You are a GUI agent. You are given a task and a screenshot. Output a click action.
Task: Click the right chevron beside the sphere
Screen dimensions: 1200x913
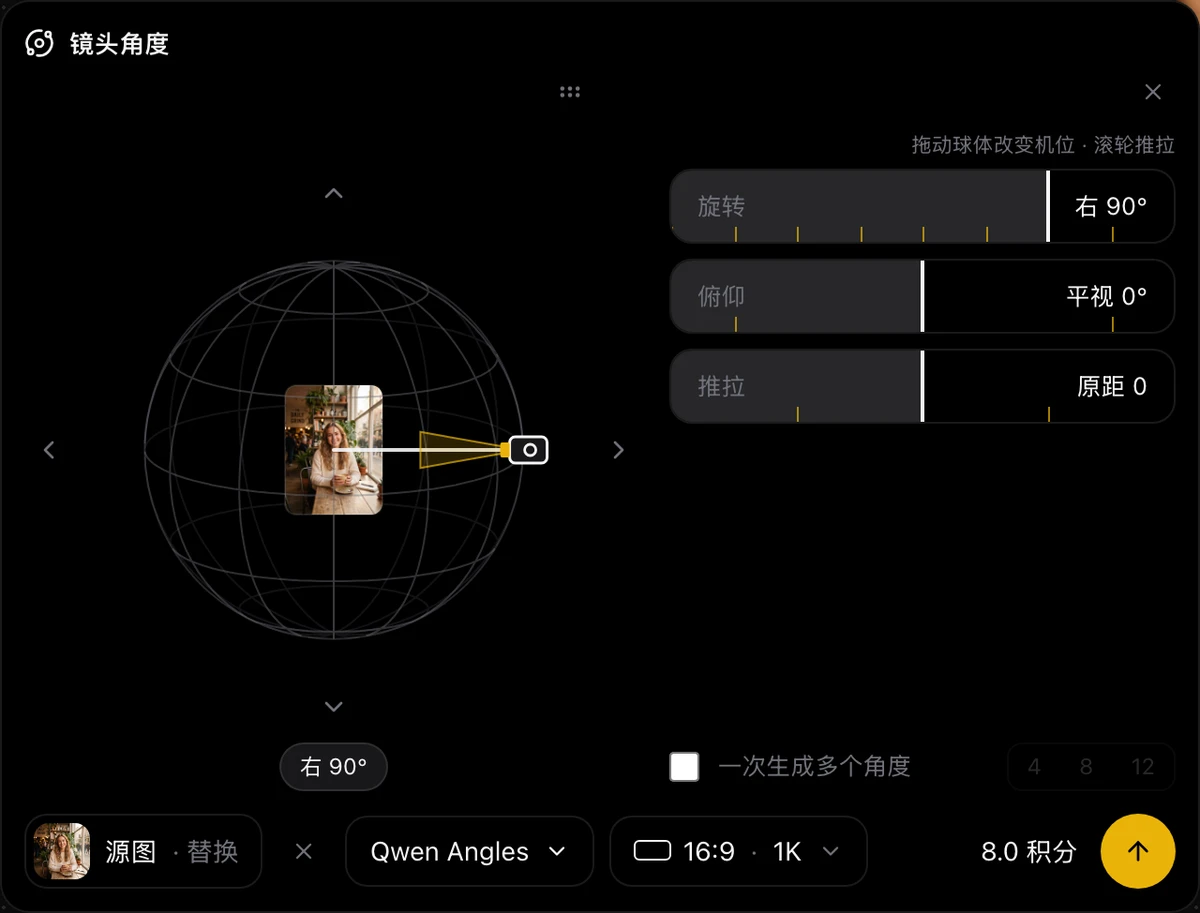618,450
